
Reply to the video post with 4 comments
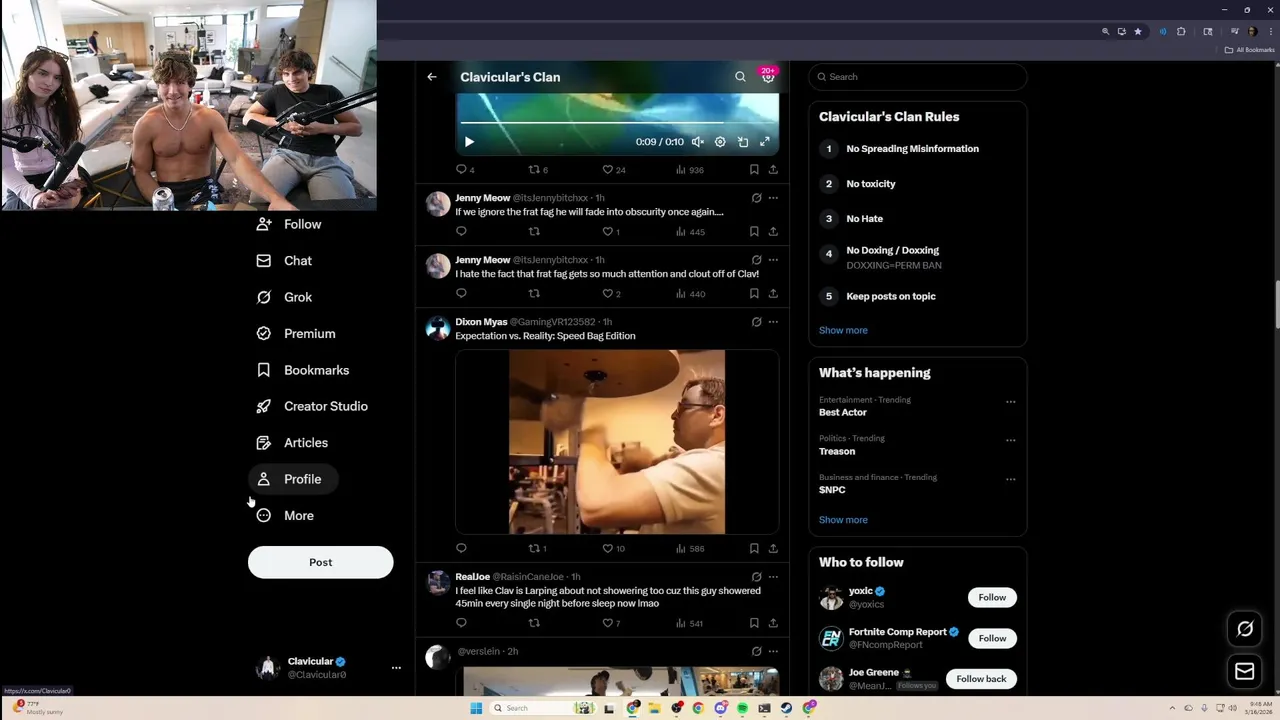coord(464,170)
